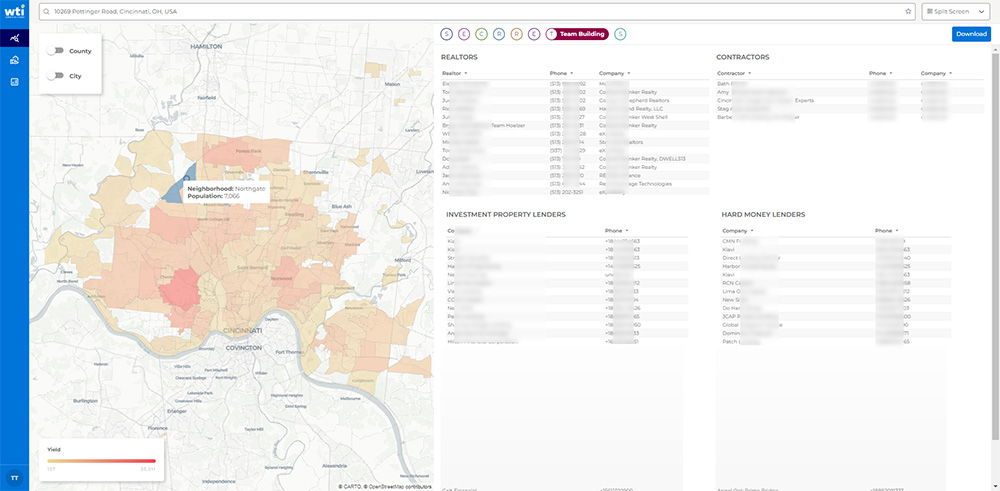Open the TT user avatar
1000x491 pixels.
14,477
